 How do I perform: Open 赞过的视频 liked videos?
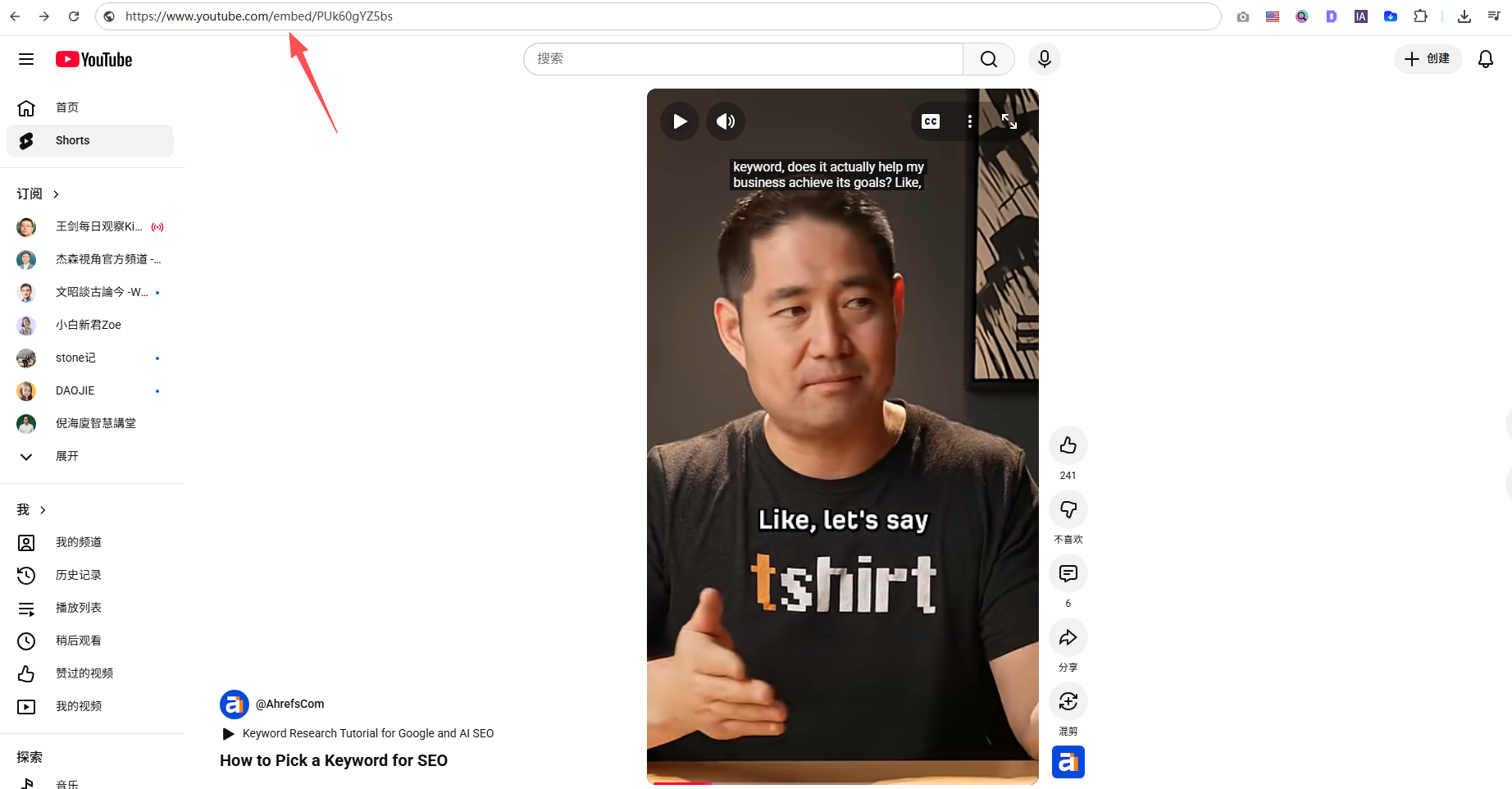point(90,673)
